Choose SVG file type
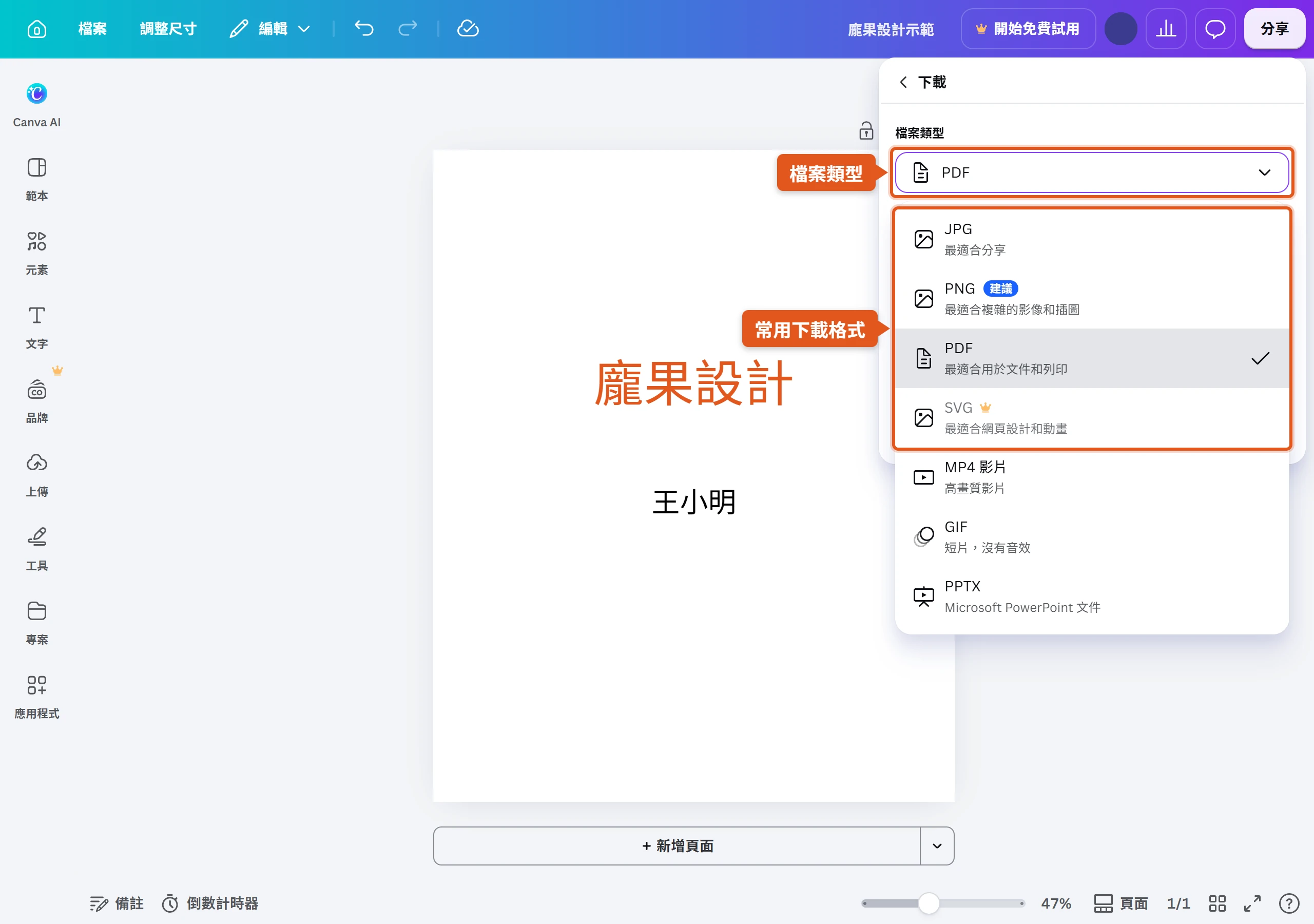Screen dimensions: 1314x924 tap(1091, 418)
